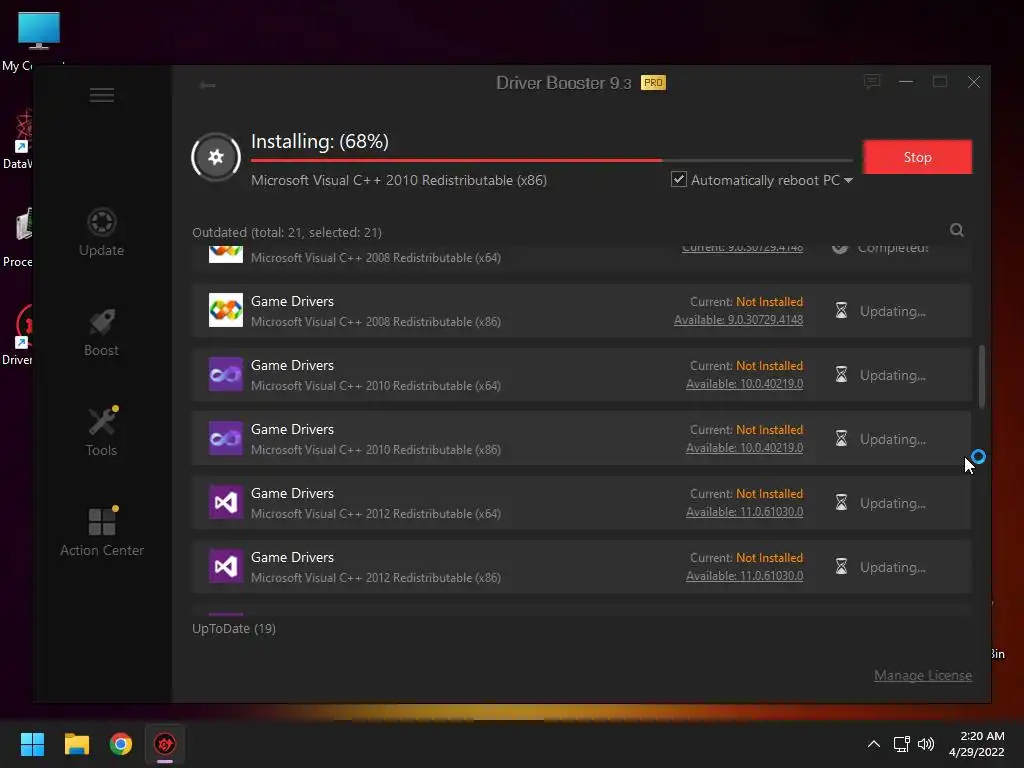Click the back arrow in title bar
The height and width of the screenshot is (768, 1024).
[x=208, y=85]
